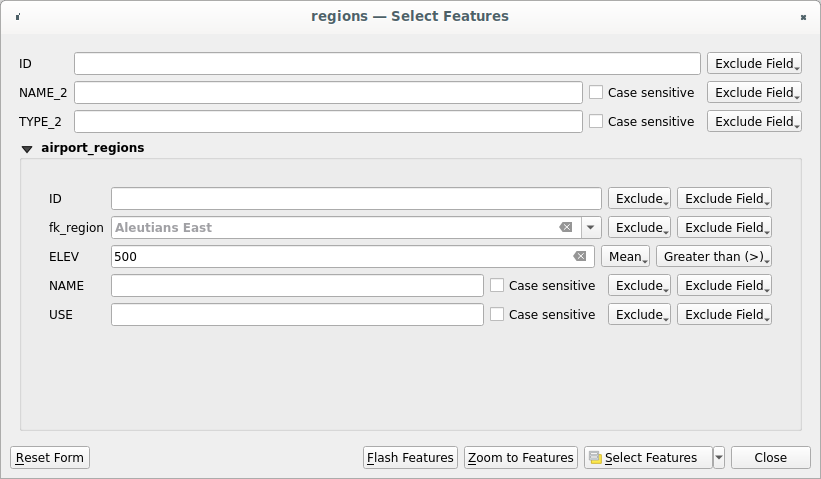Toggle Case sensitive for NAME_2
821x479 pixels.
coord(596,93)
